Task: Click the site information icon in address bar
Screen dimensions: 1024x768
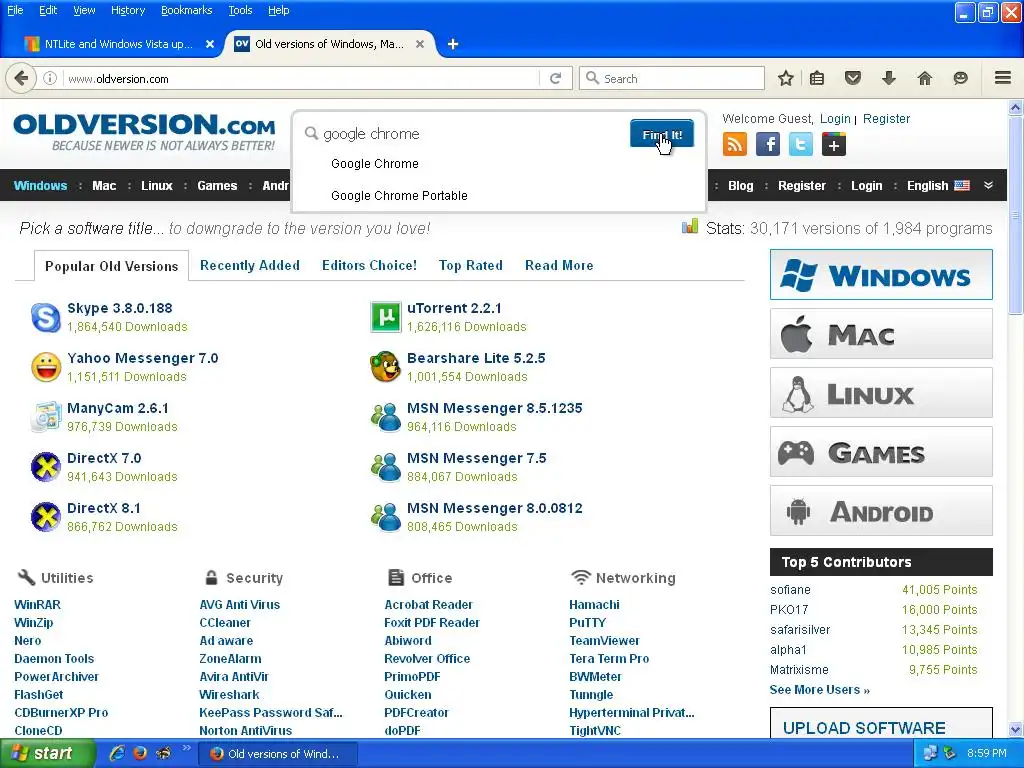Action: [x=50, y=78]
